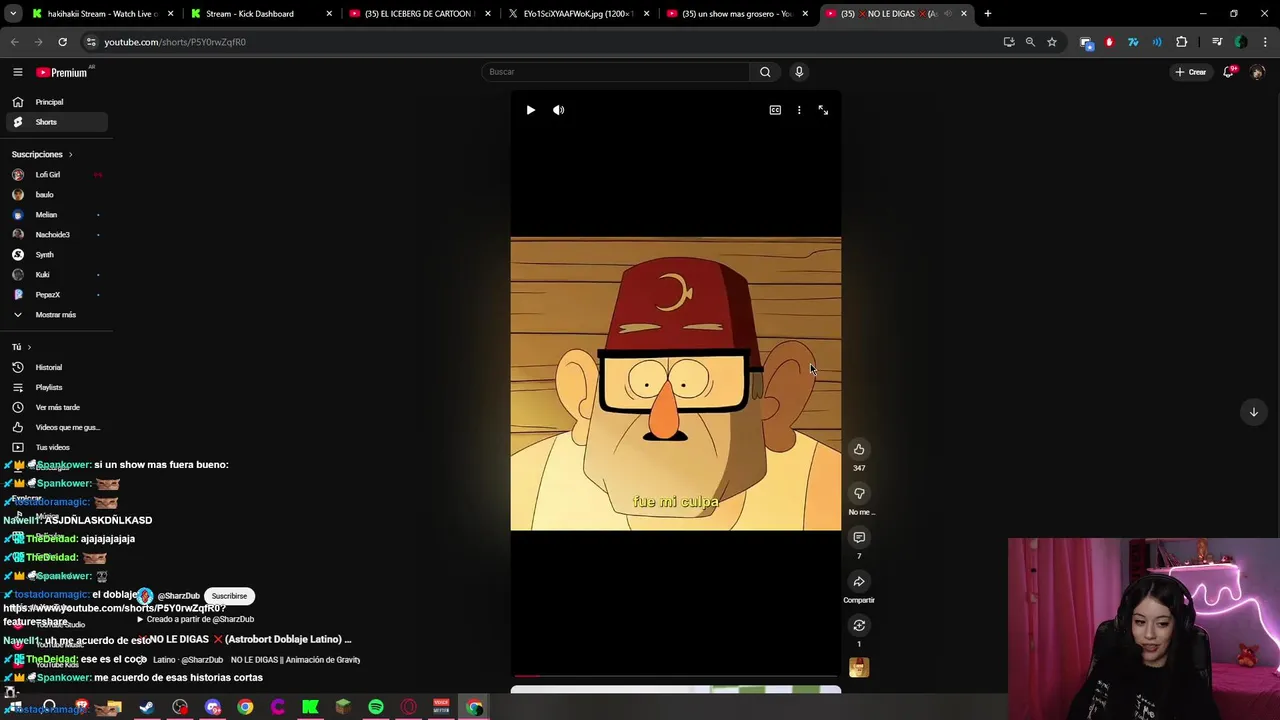The width and height of the screenshot is (1280, 720).
Task: Open the Short's three-dot options menu
Action: click(799, 110)
